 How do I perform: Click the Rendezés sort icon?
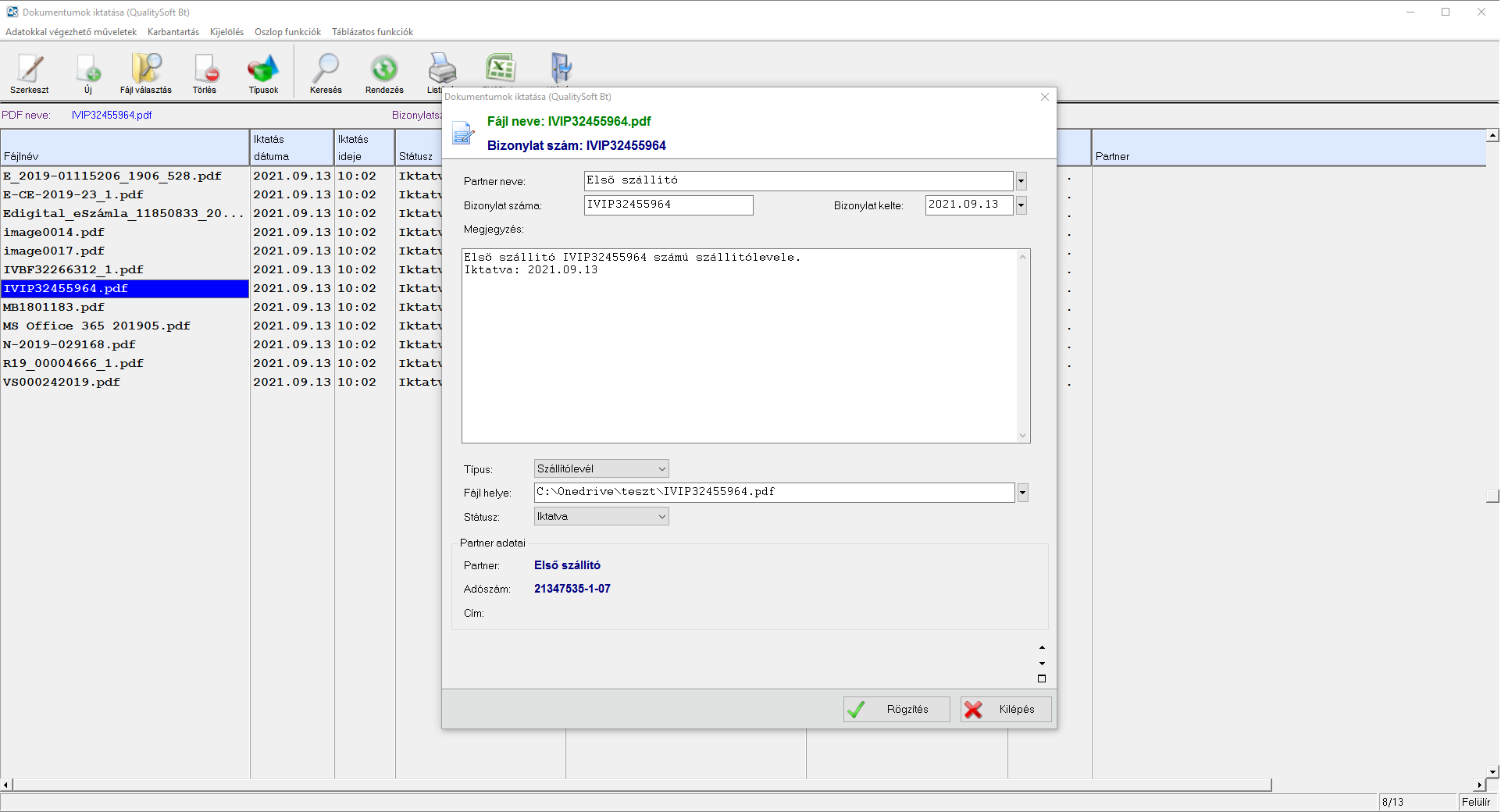pyautogui.click(x=384, y=69)
